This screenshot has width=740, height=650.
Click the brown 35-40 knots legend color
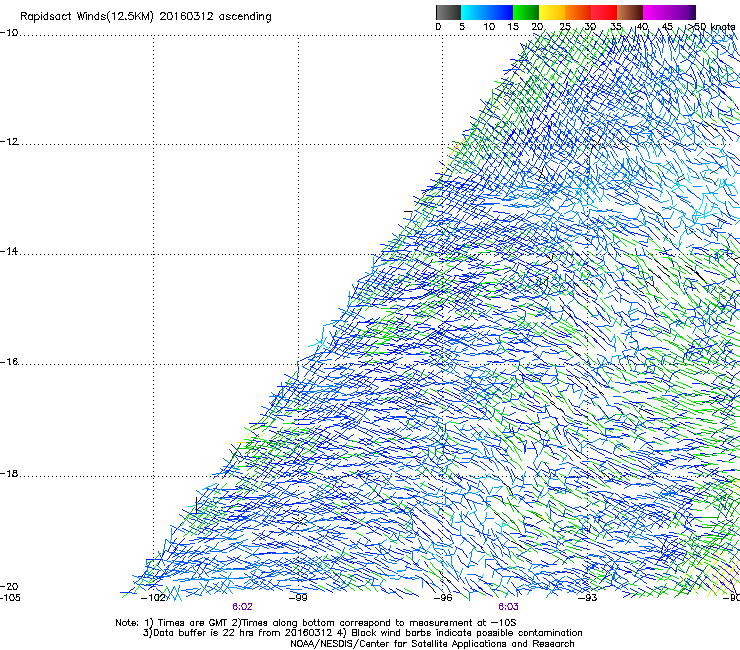click(x=630, y=12)
